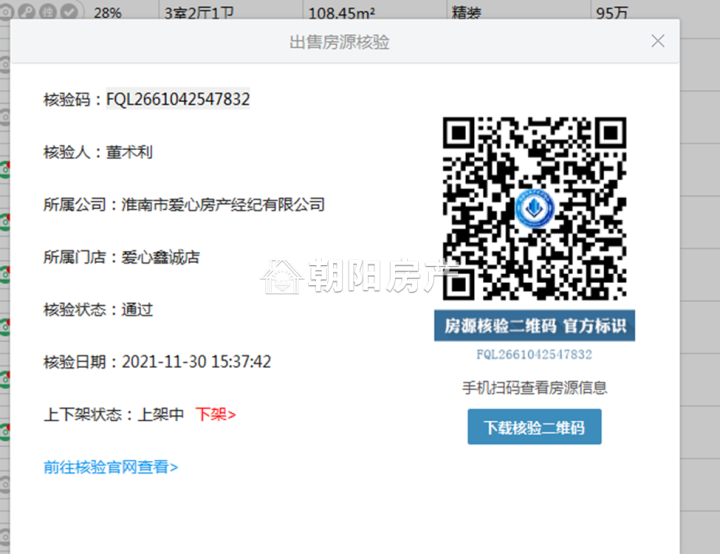Click the 28% cell in the background table
Viewport: 720px width, 554px height.
(108, 13)
